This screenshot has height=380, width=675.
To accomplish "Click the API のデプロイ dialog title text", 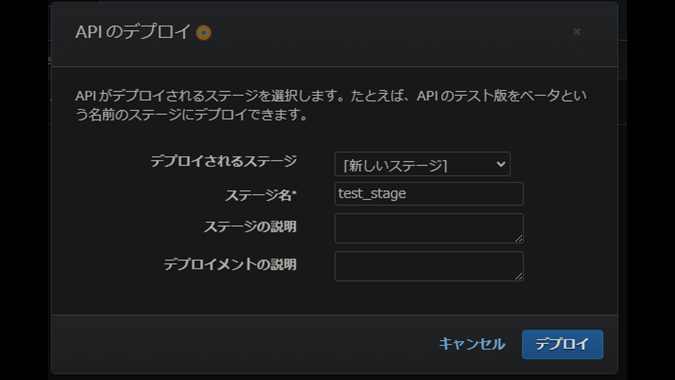I will [133, 32].
